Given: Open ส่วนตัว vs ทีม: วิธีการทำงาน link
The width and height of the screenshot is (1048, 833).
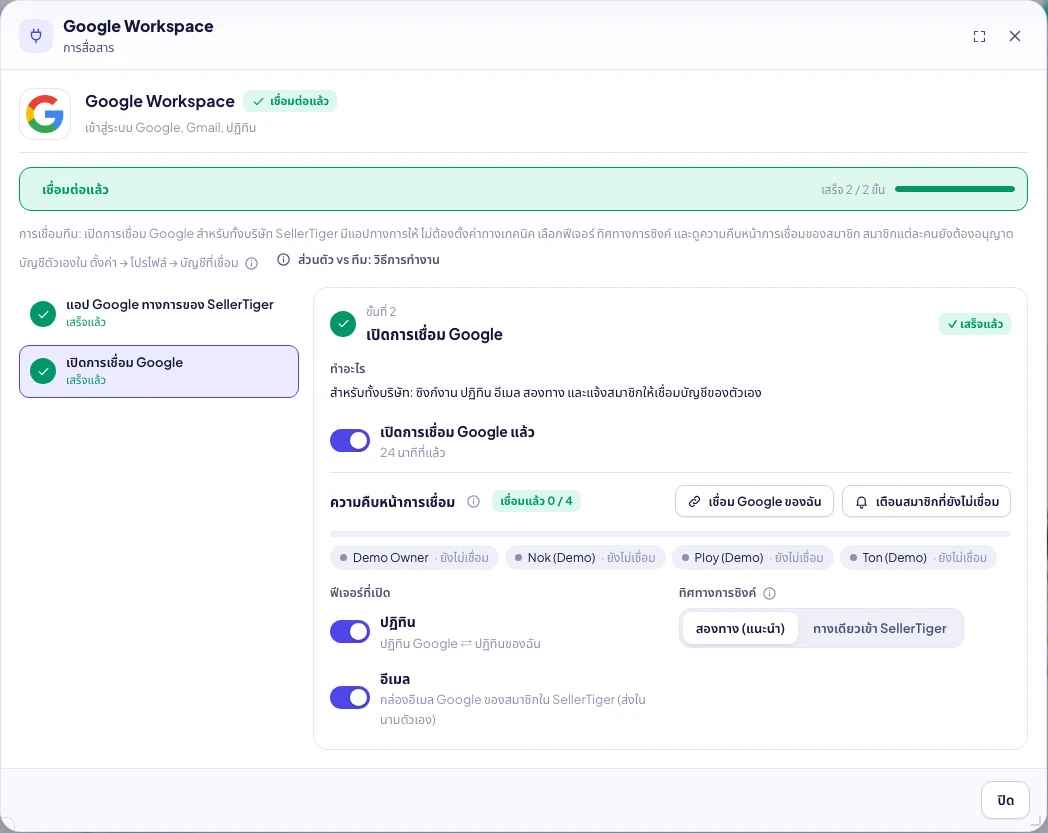Looking at the screenshot, I should [368, 259].
